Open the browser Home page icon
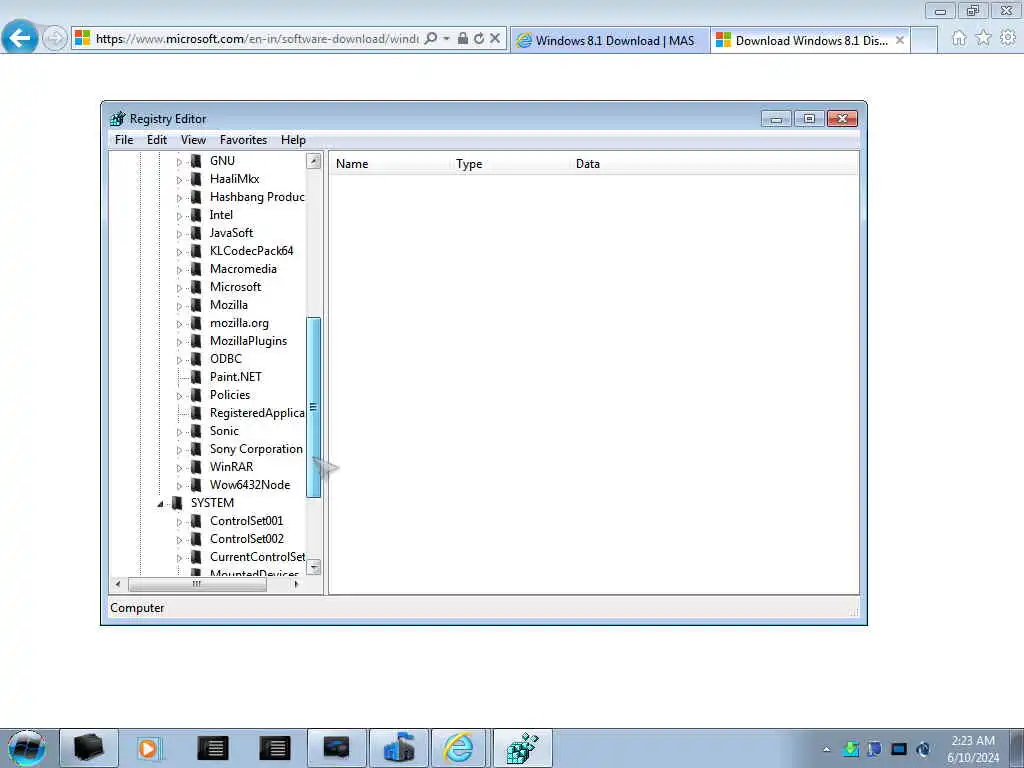1024x768 pixels. pos(959,38)
